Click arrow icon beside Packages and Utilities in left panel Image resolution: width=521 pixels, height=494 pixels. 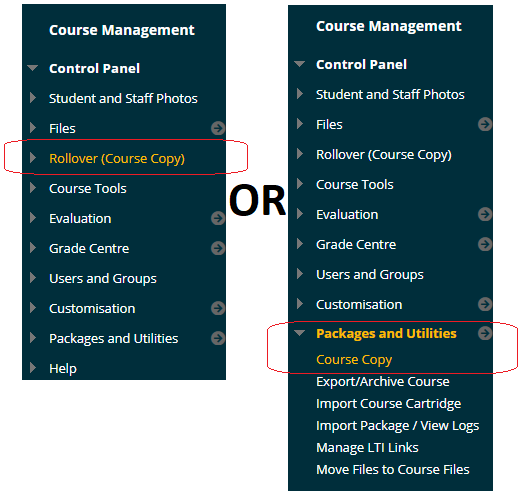[218, 338]
